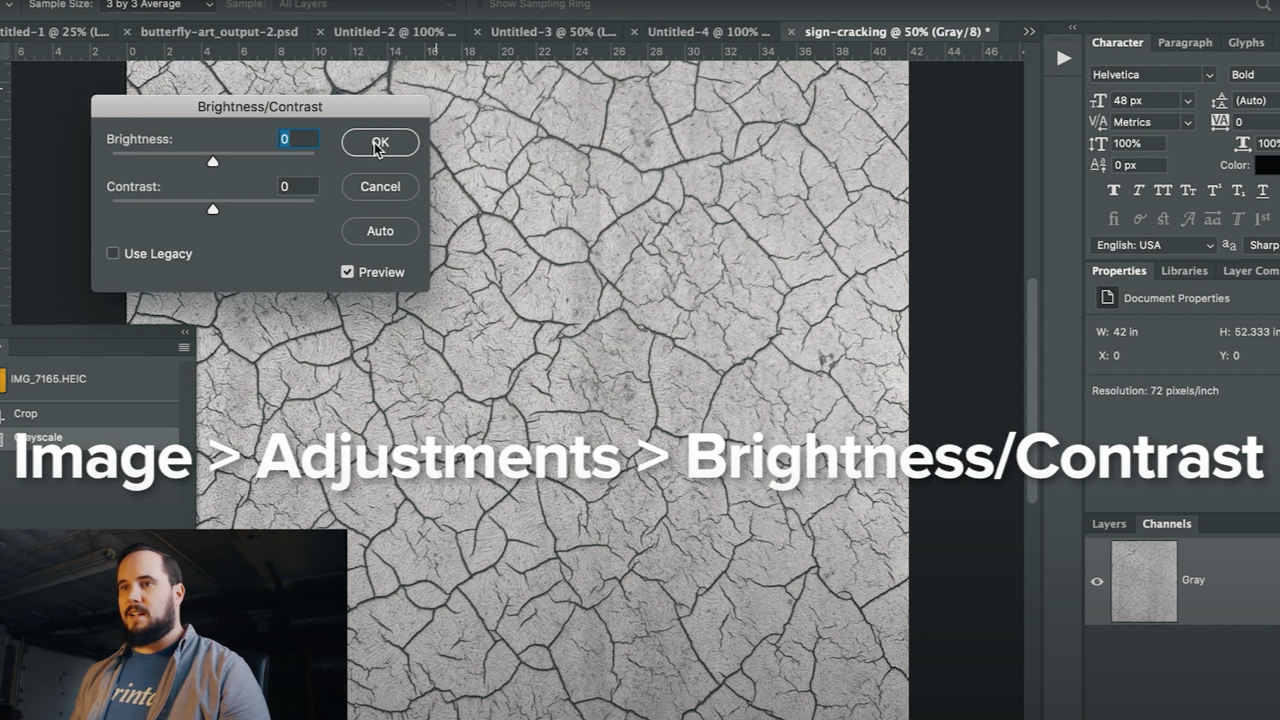
Task: Select the Gray channel thumbnail
Action: pyautogui.click(x=1144, y=581)
